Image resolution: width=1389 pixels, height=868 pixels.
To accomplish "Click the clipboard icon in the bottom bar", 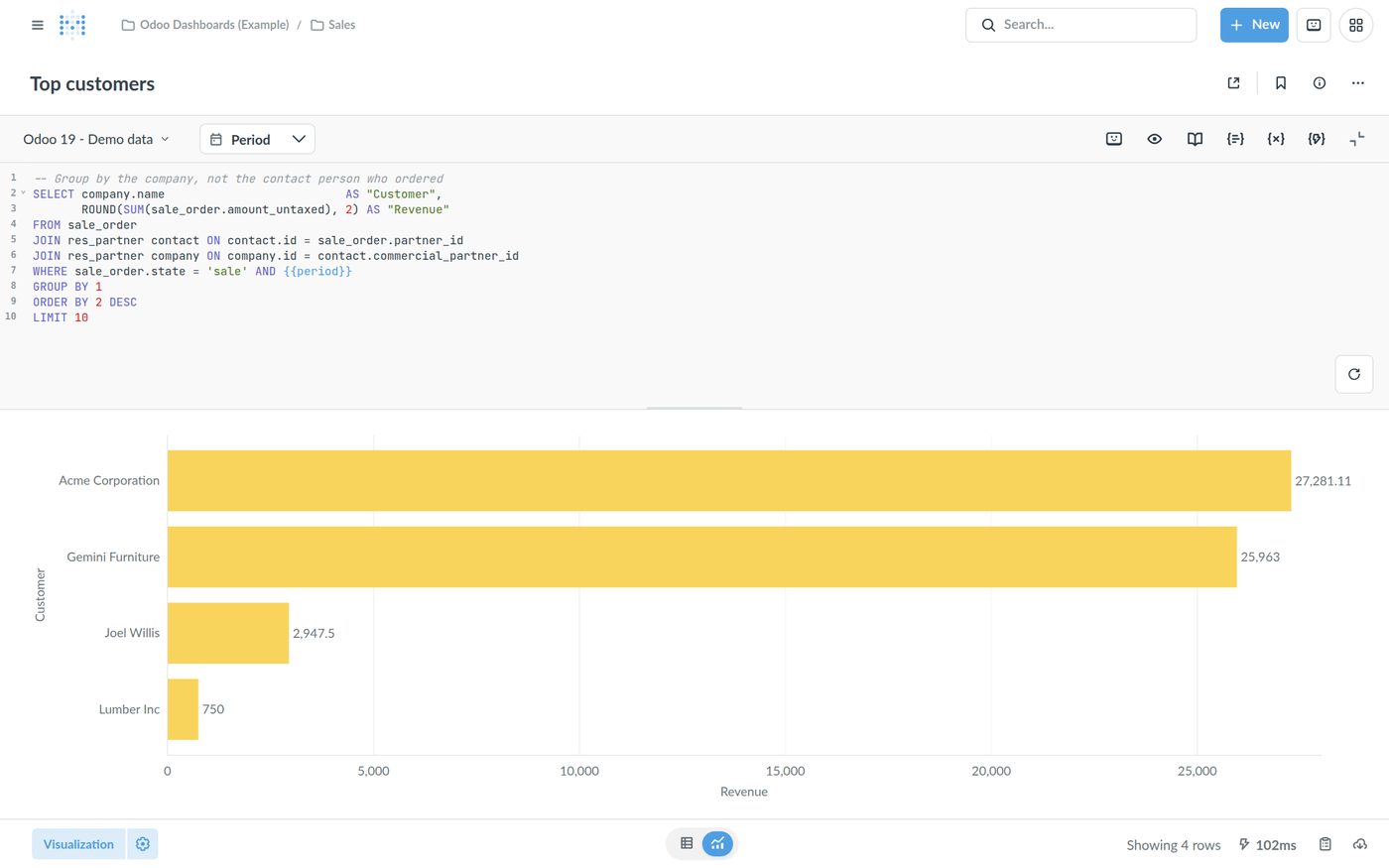I will (1326, 844).
